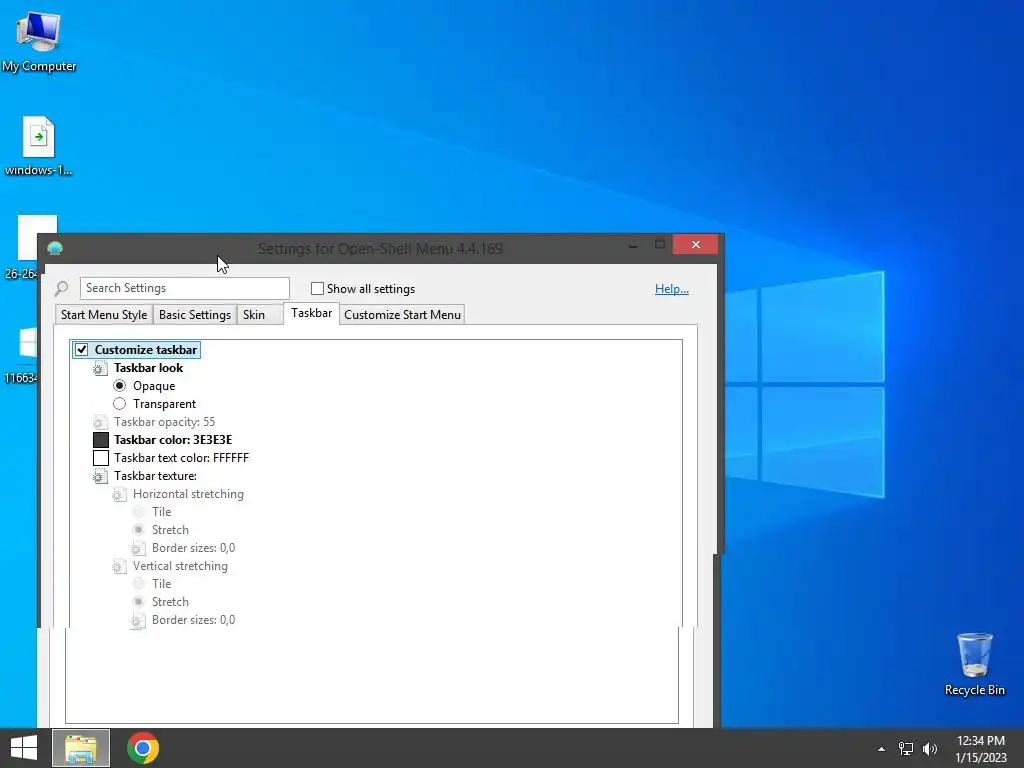This screenshot has height=768, width=1024.
Task: Open Taskbar color 3E3E3E swatch
Action: click(x=101, y=440)
